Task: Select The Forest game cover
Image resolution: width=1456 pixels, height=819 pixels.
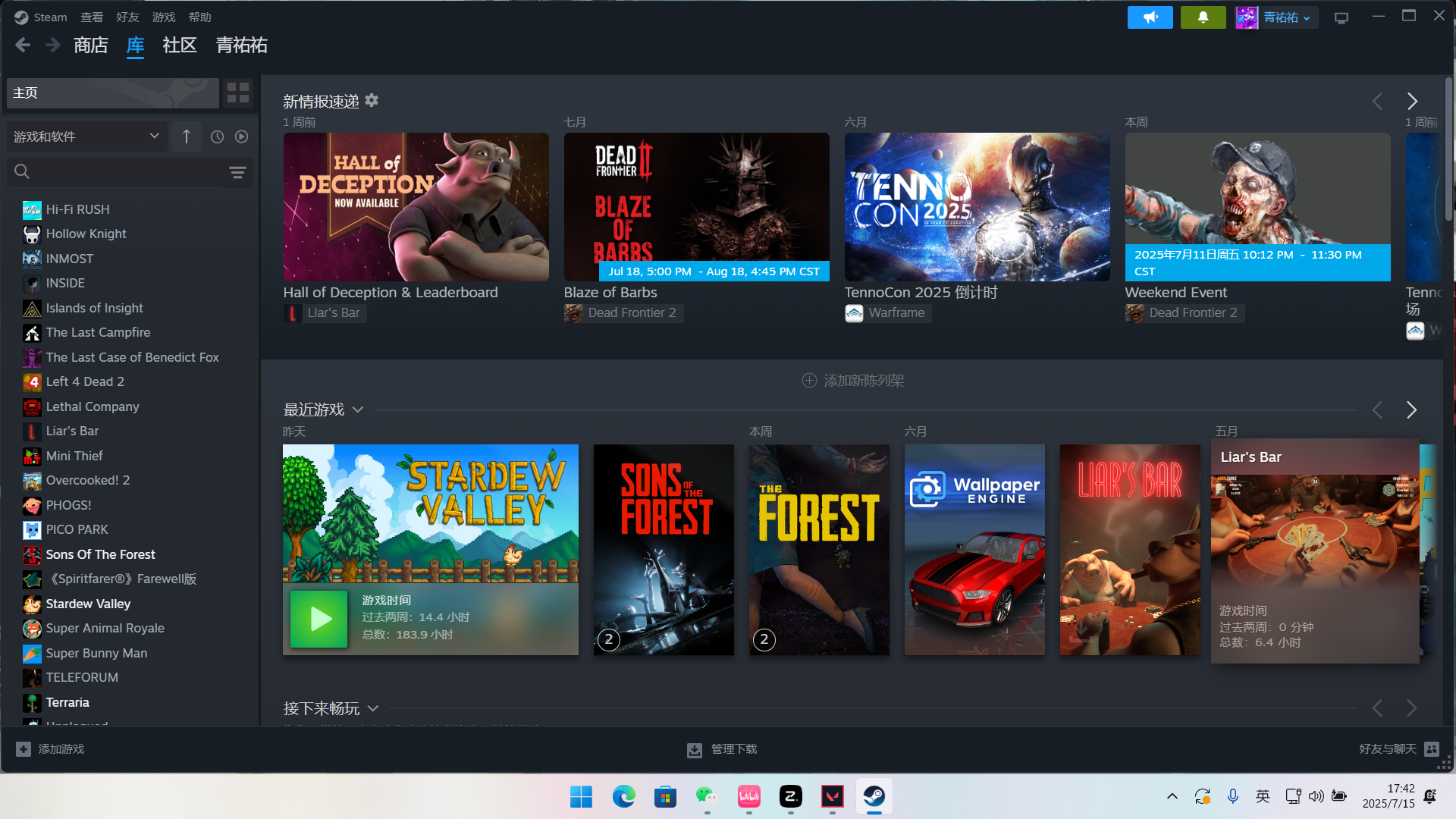Action: point(819,550)
